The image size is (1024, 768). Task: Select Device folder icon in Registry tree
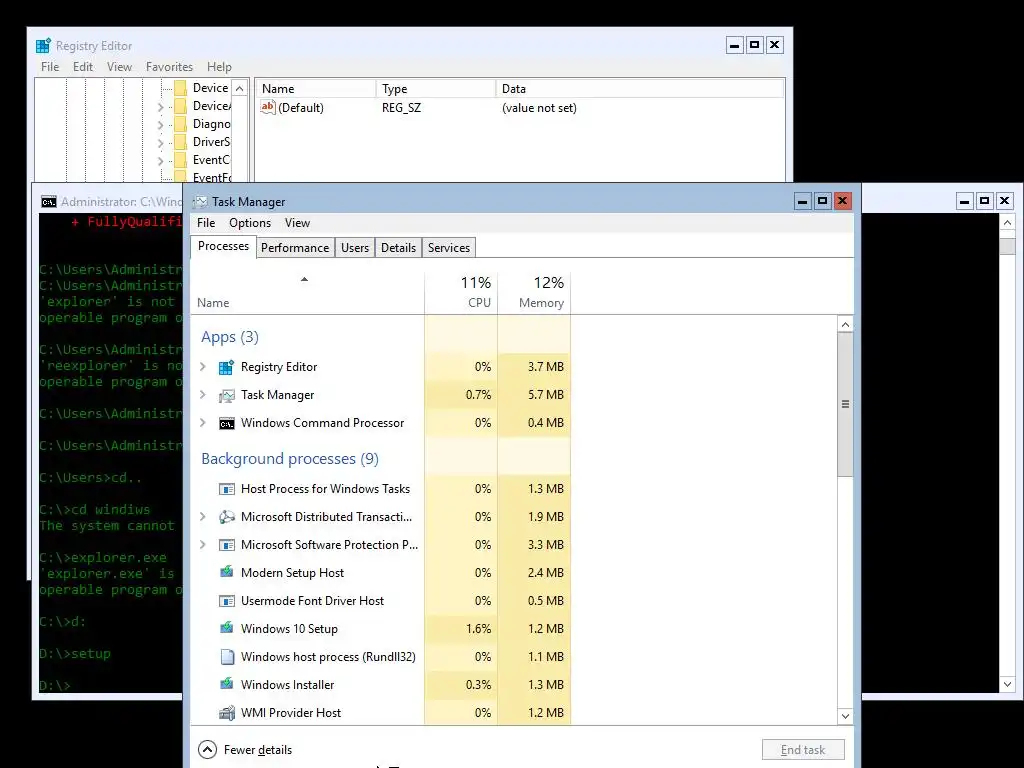point(181,88)
